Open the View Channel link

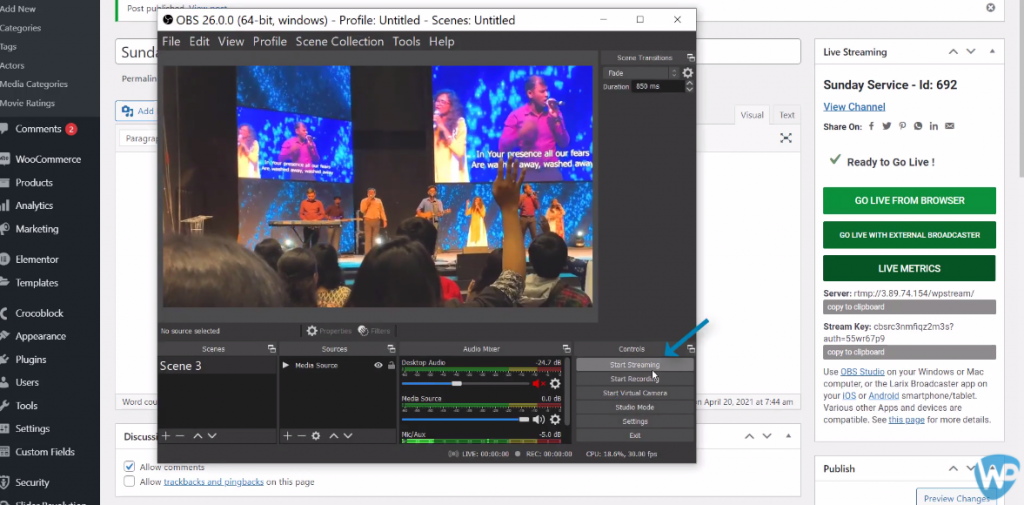click(x=854, y=107)
